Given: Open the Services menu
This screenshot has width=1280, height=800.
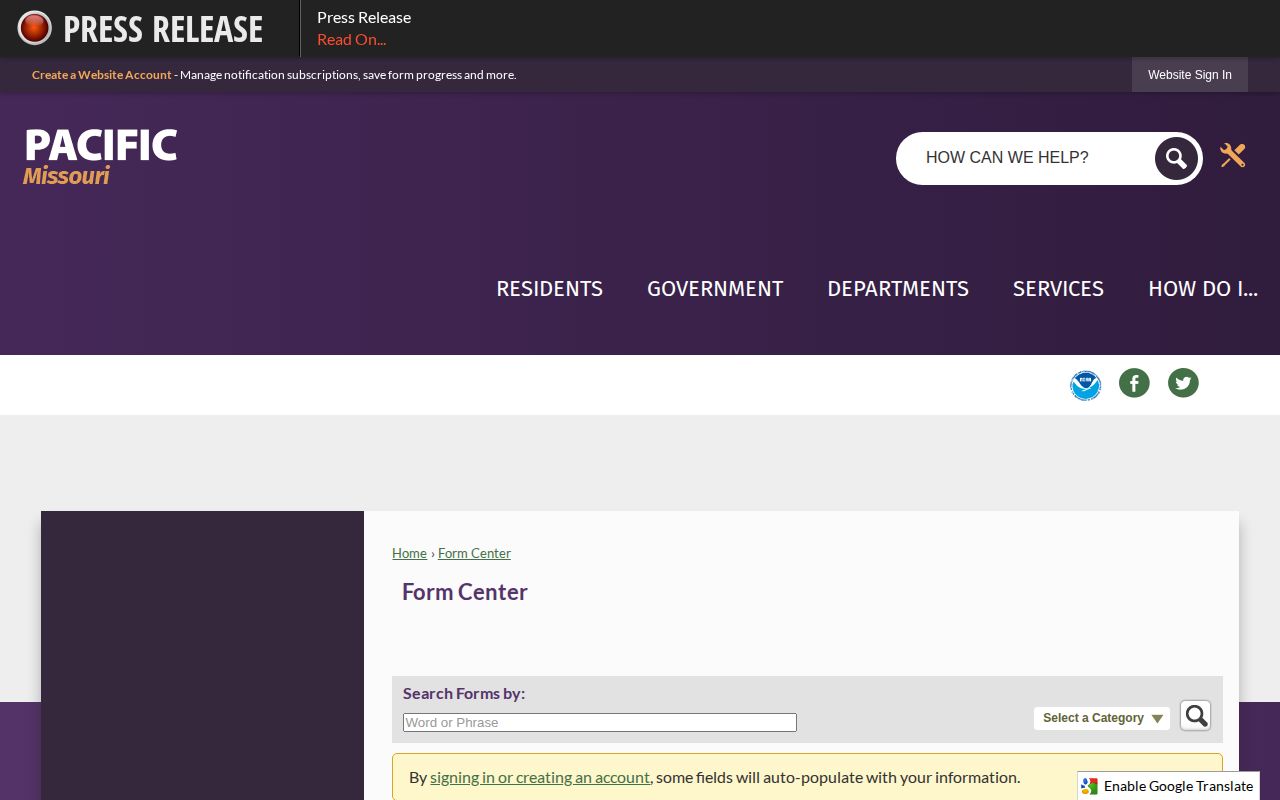Looking at the screenshot, I should (1058, 289).
